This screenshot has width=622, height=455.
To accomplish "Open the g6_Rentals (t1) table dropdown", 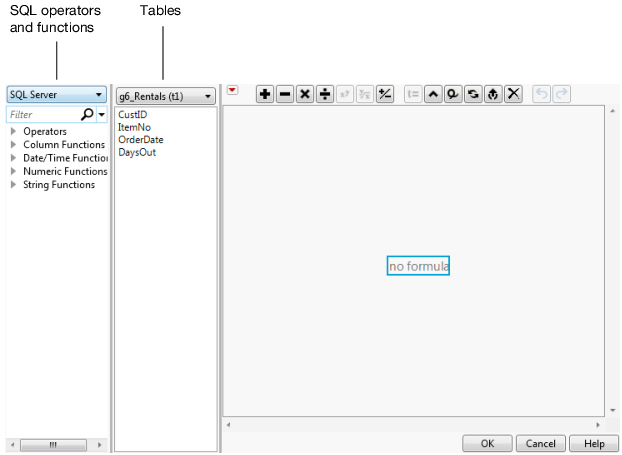I will 166,96.
